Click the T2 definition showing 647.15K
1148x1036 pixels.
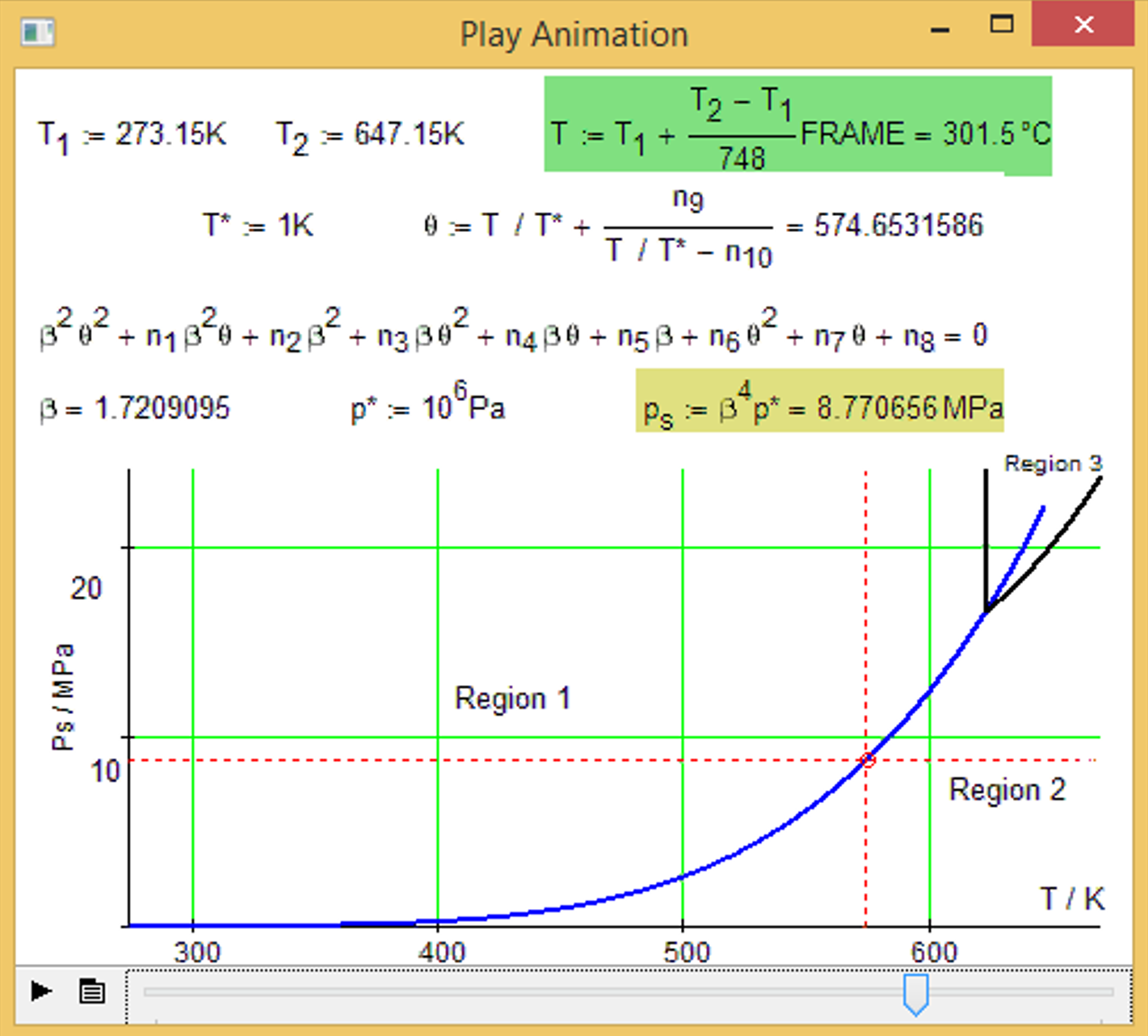371,134
